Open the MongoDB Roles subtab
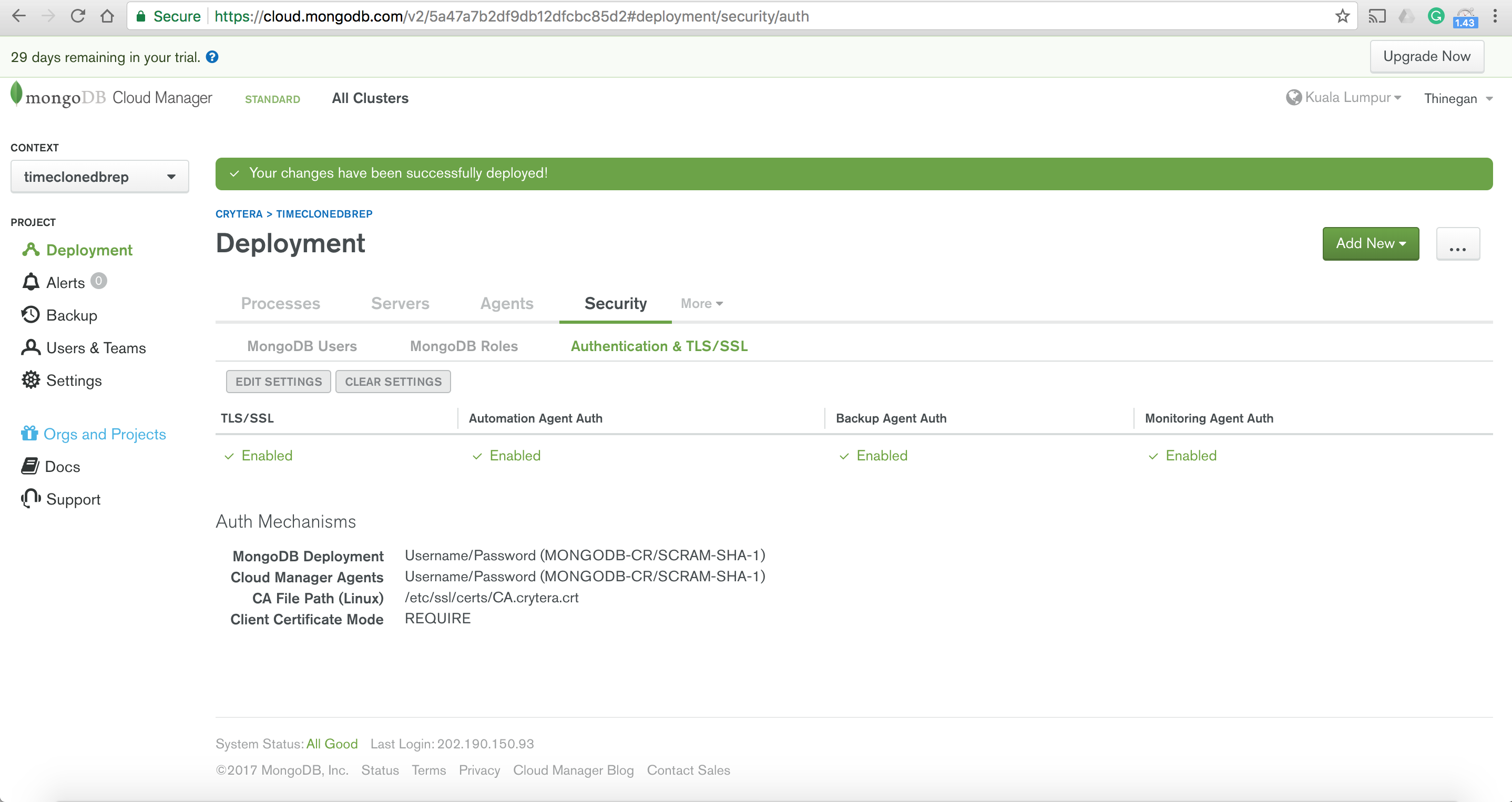1512x802 pixels. pyautogui.click(x=464, y=346)
